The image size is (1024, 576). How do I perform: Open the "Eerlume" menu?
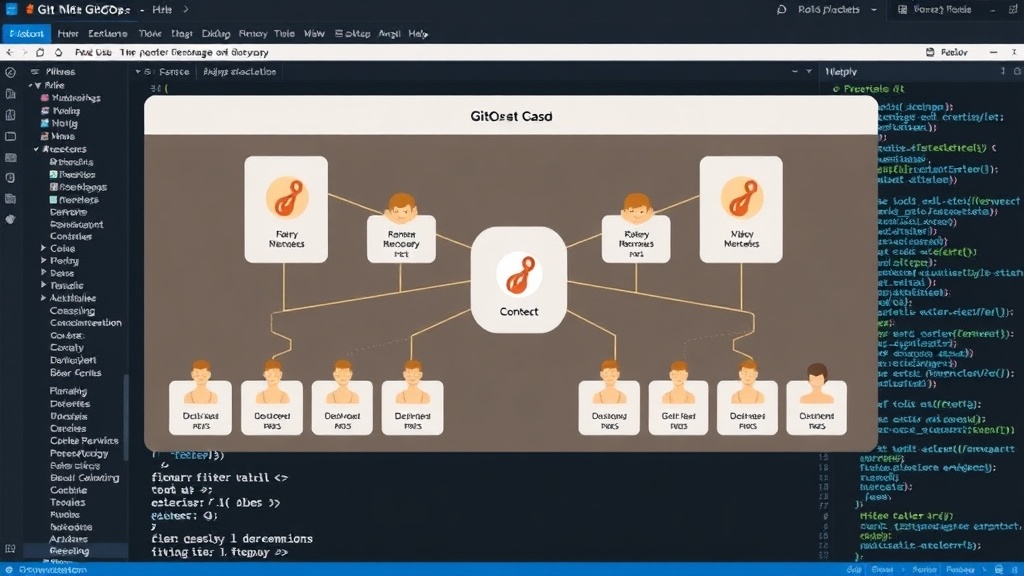(x=107, y=33)
